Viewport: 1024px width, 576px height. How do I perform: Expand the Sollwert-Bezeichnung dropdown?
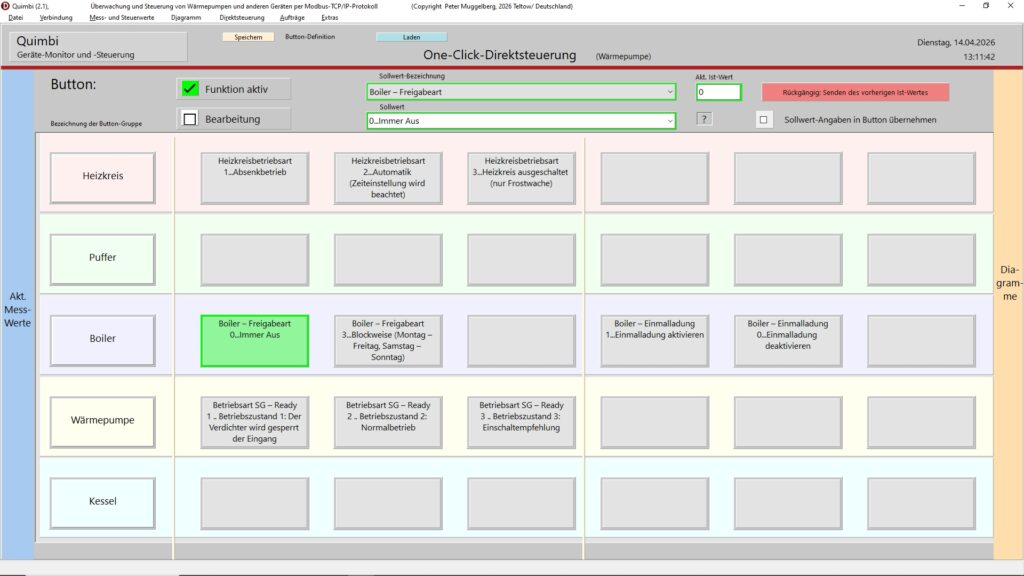(669, 92)
